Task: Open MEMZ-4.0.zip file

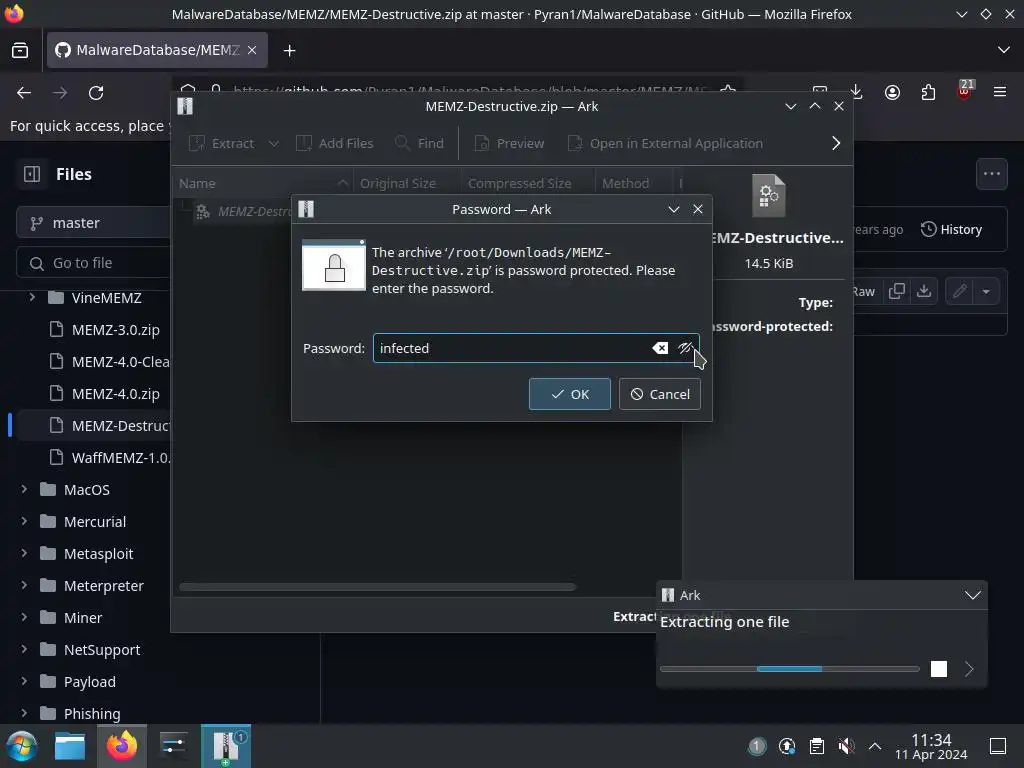Action: 116,394
